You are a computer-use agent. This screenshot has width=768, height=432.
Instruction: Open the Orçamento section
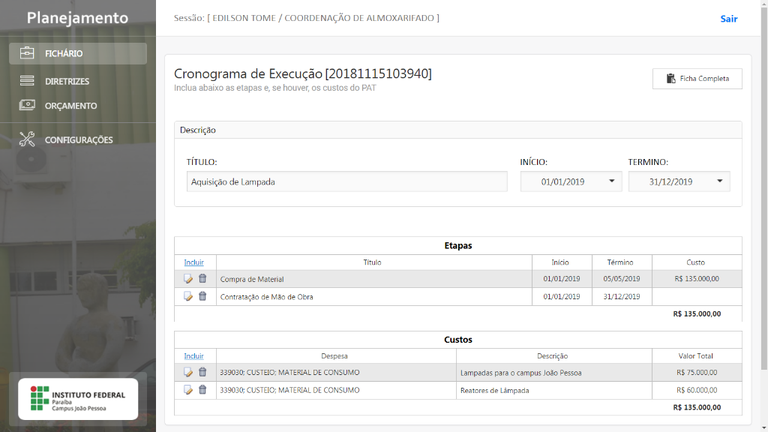pyautogui.click(x=70, y=106)
